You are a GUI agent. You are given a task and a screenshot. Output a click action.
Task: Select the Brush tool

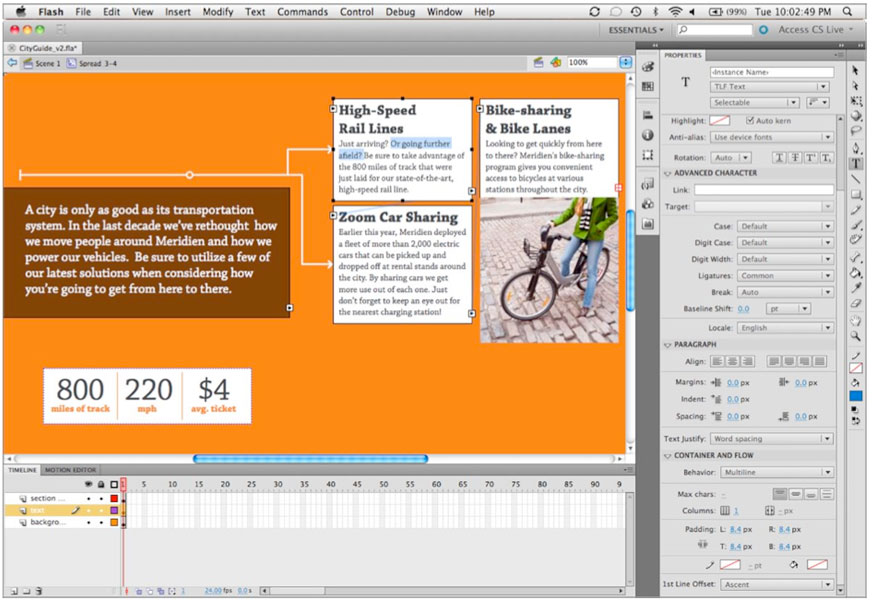(855, 225)
